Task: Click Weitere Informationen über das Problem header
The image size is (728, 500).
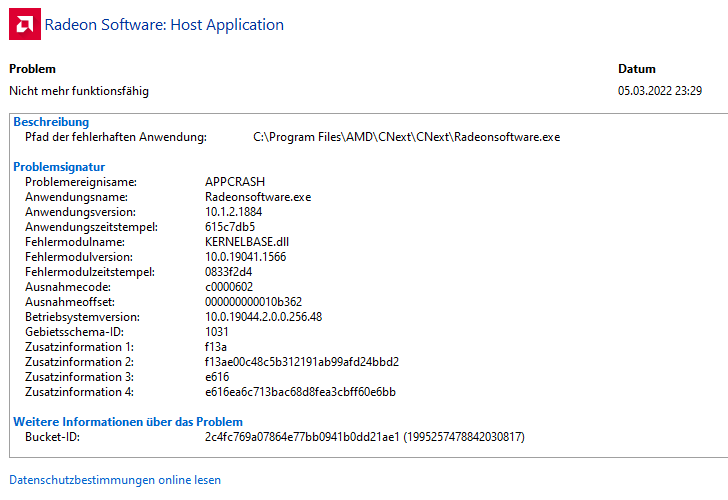Action: click(x=128, y=422)
